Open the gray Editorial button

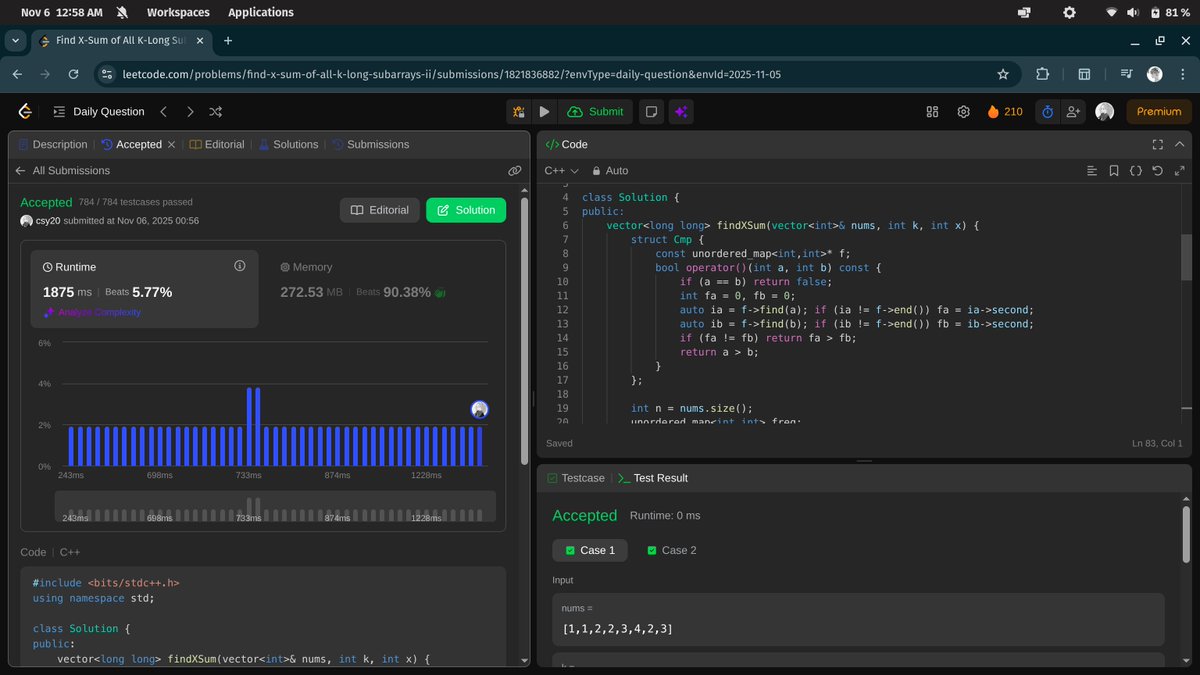[x=379, y=210]
